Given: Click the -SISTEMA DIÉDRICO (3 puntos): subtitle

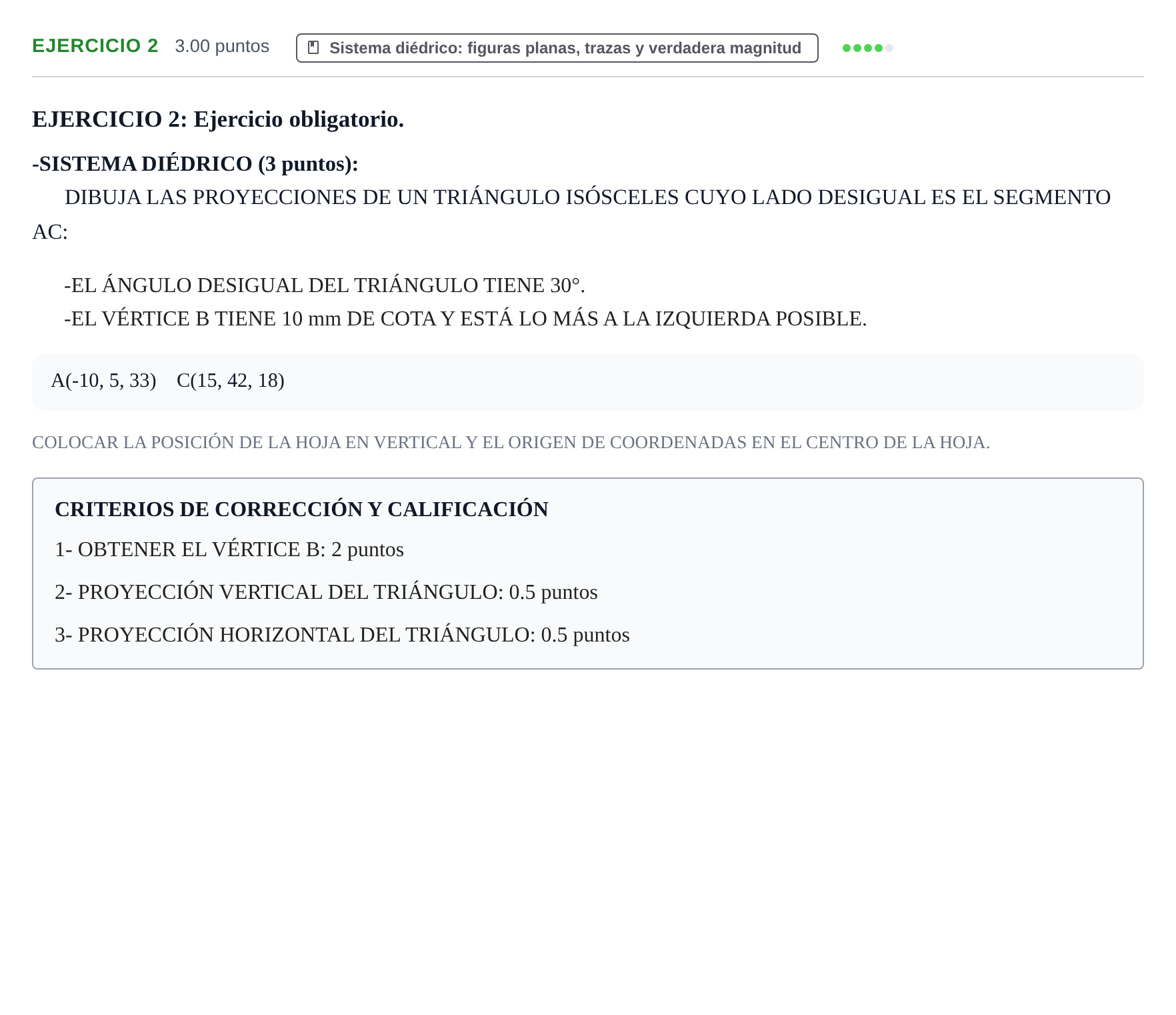Looking at the screenshot, I should tap(195, 164).
